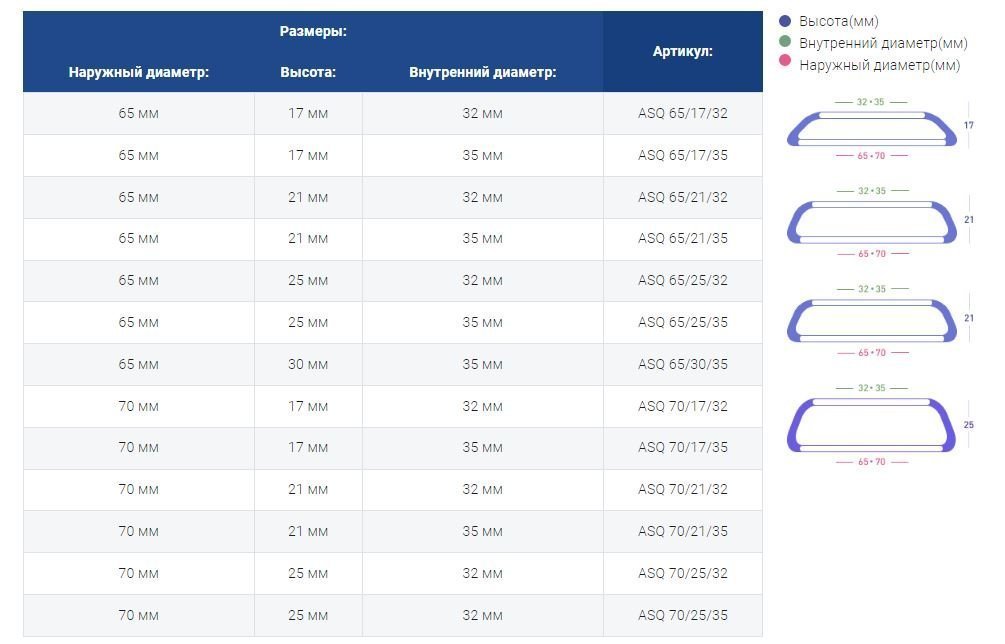The height and width of the screenshot is (644, 1005).
Task: Toggle the Внутренний диаметр(мм) legend label
Action: click(883, 43)
